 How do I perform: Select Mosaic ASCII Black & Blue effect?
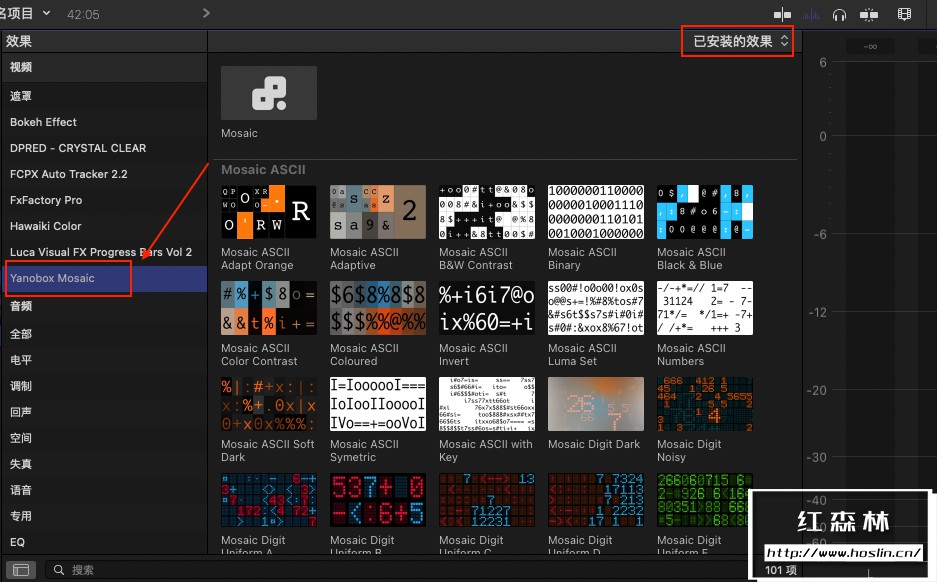[705, 212]
